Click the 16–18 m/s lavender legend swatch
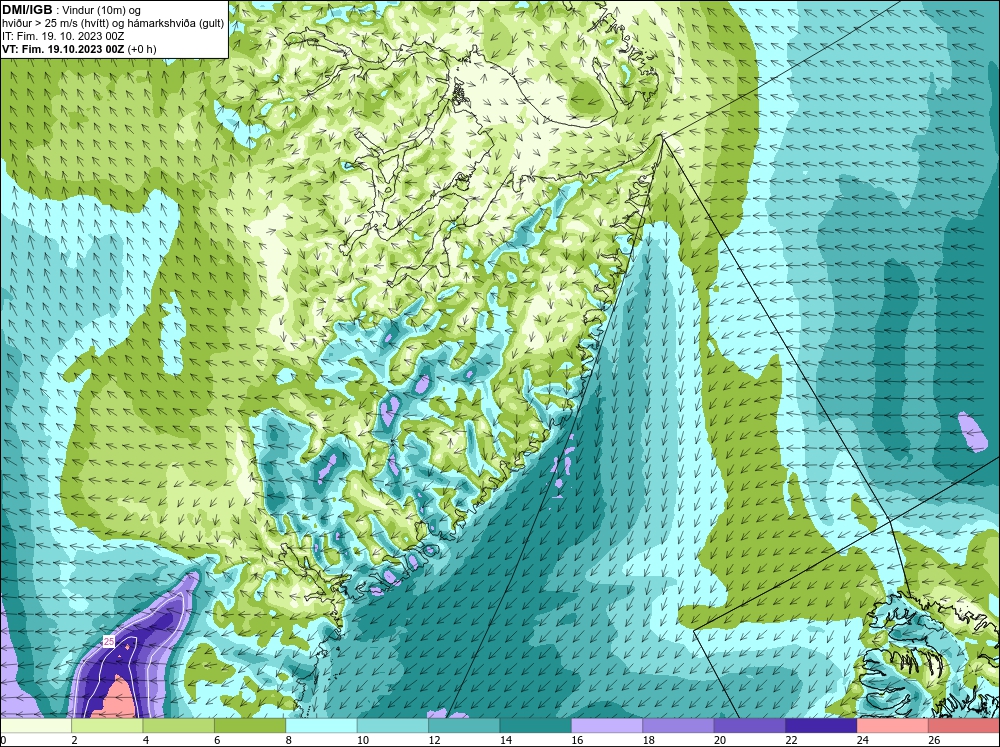The height and width of the screenshot is (747, 1000). (607, 725)
